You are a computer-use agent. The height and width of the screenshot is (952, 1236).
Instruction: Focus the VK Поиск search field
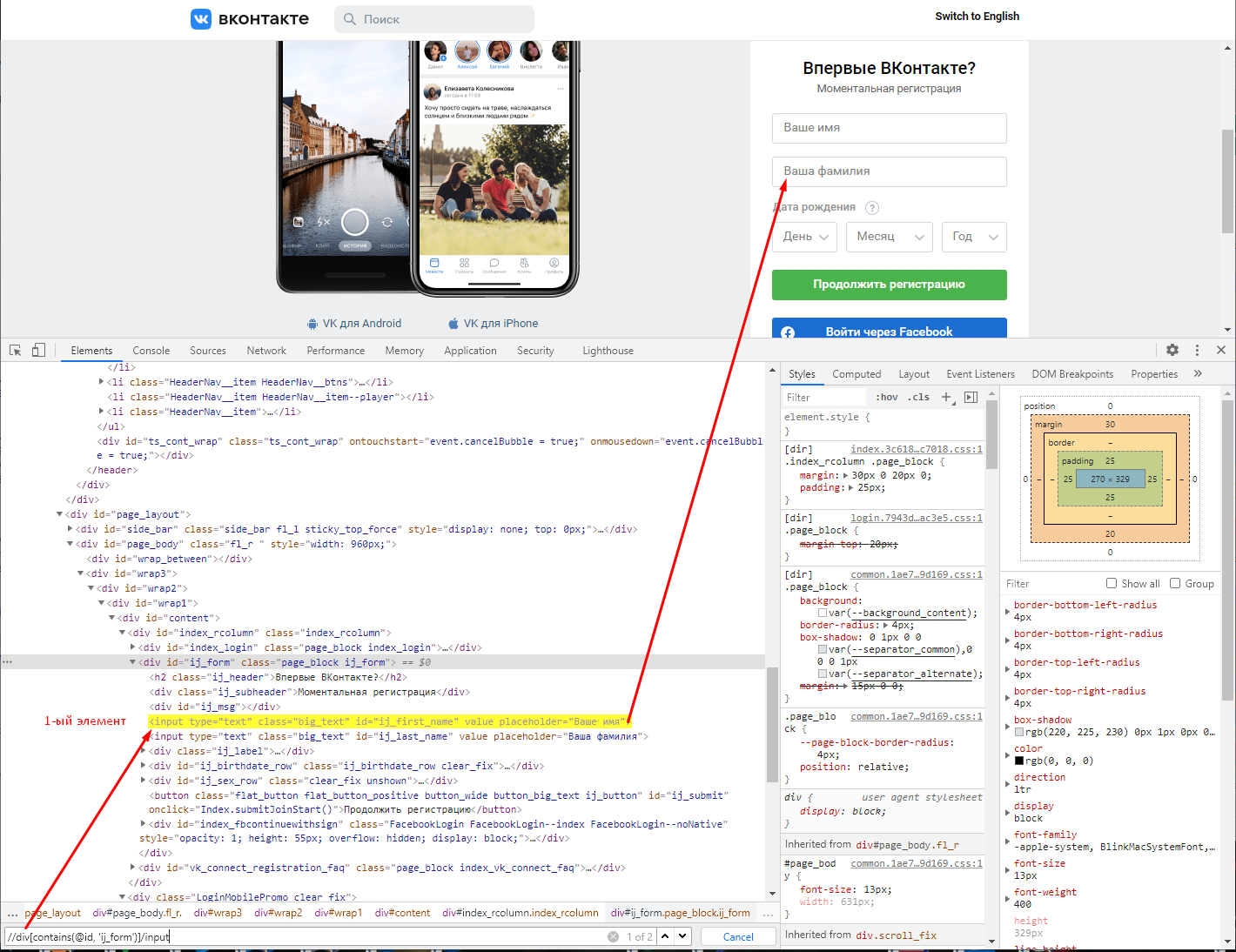pyautogui.click(x=434, y=19)
